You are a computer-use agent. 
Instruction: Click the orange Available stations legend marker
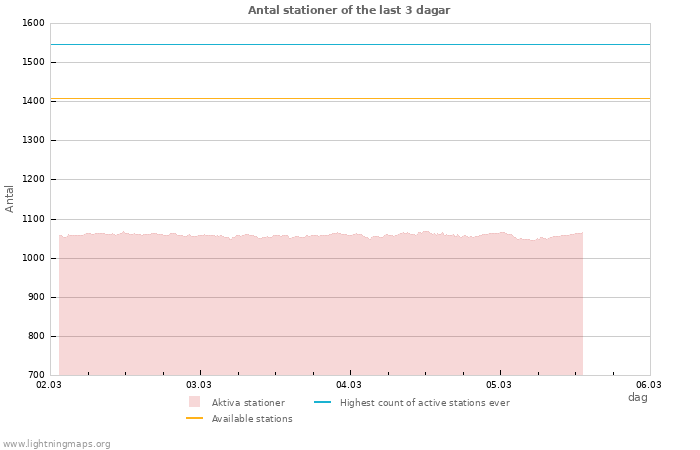[x=194, y=418]
